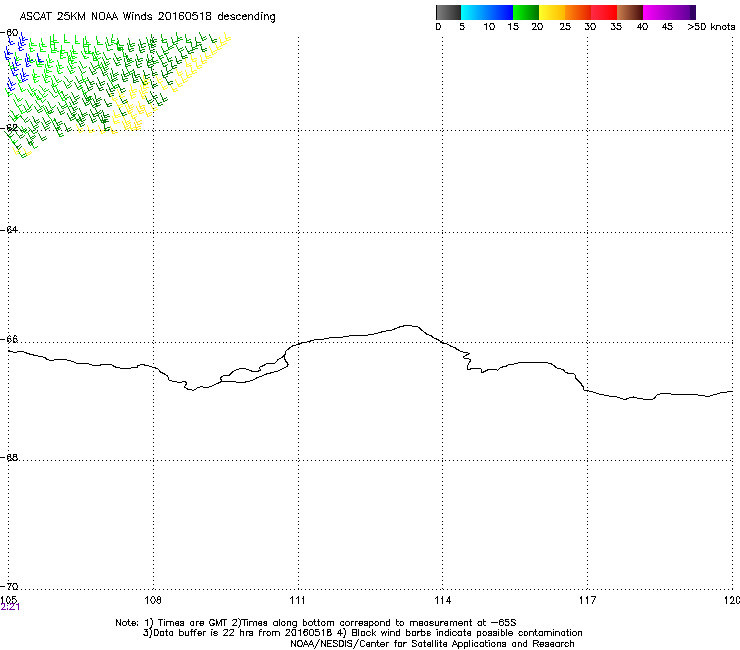This screenshot has height=650, width=740.
Task: Click the red 30-35 knots legend swatch
Action: [604, 12]
